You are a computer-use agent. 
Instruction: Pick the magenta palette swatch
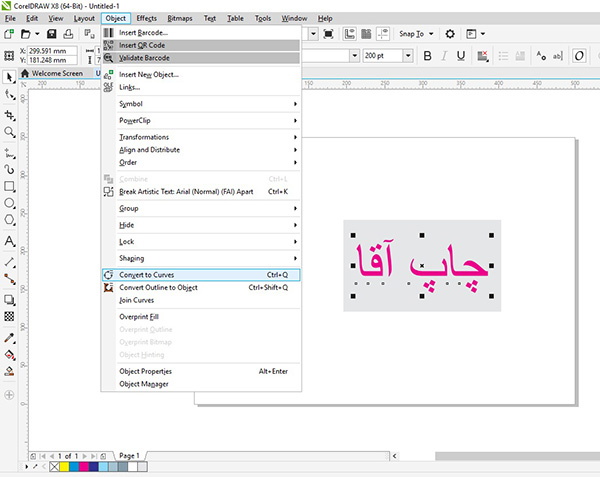pyautogui.click(x=83, y=466)
